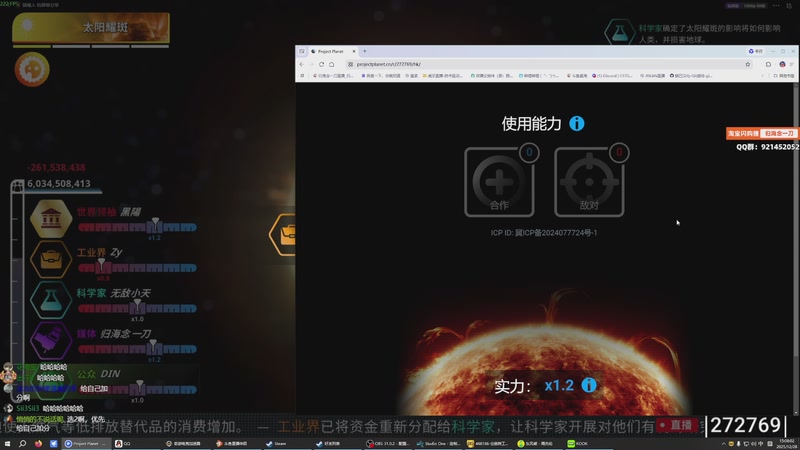
Task: Open the Discord bookmark
Action: tap(611, 76)
